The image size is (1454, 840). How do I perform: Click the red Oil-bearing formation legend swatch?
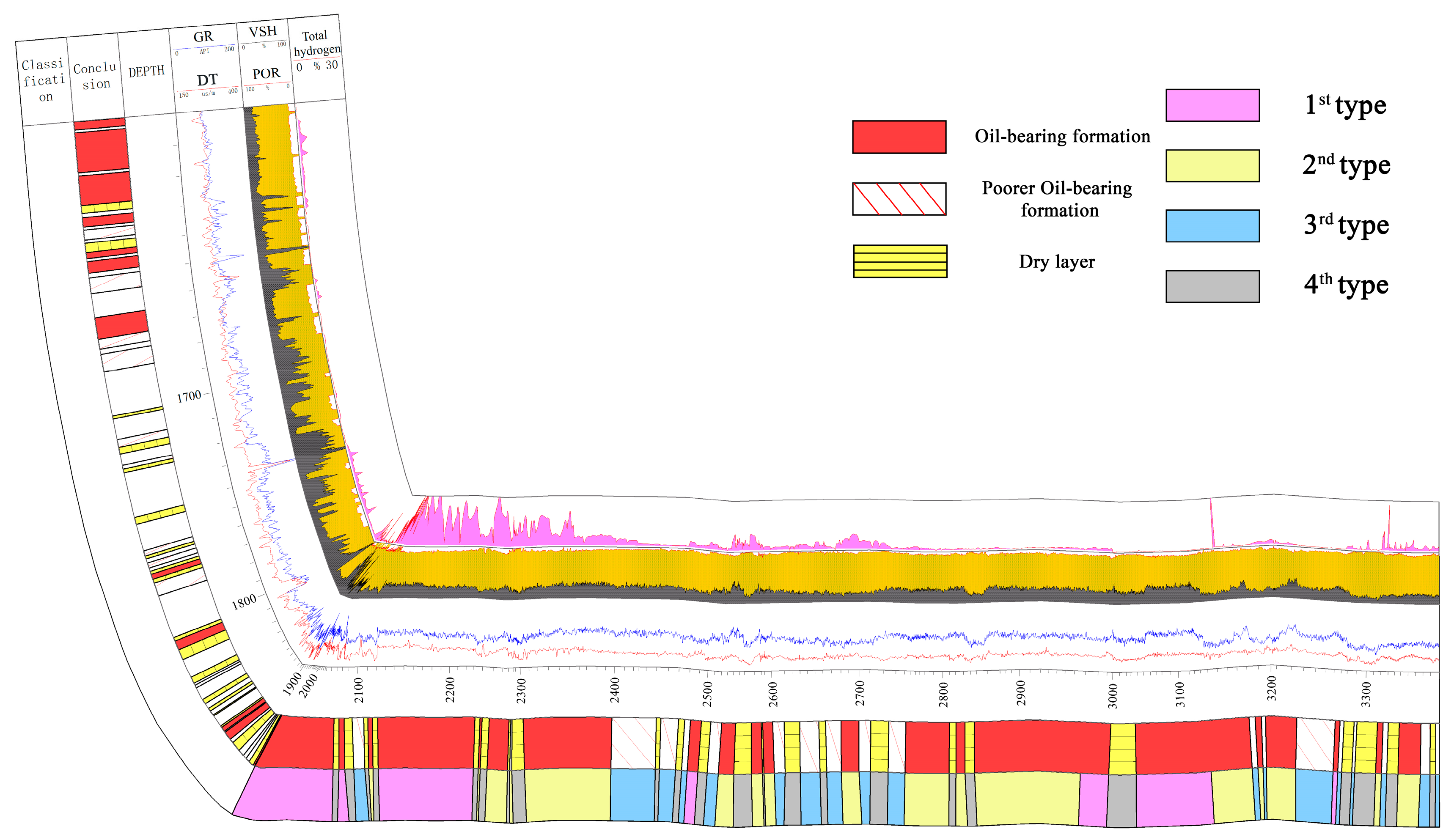pyautogui.click(x=899, y=137)
